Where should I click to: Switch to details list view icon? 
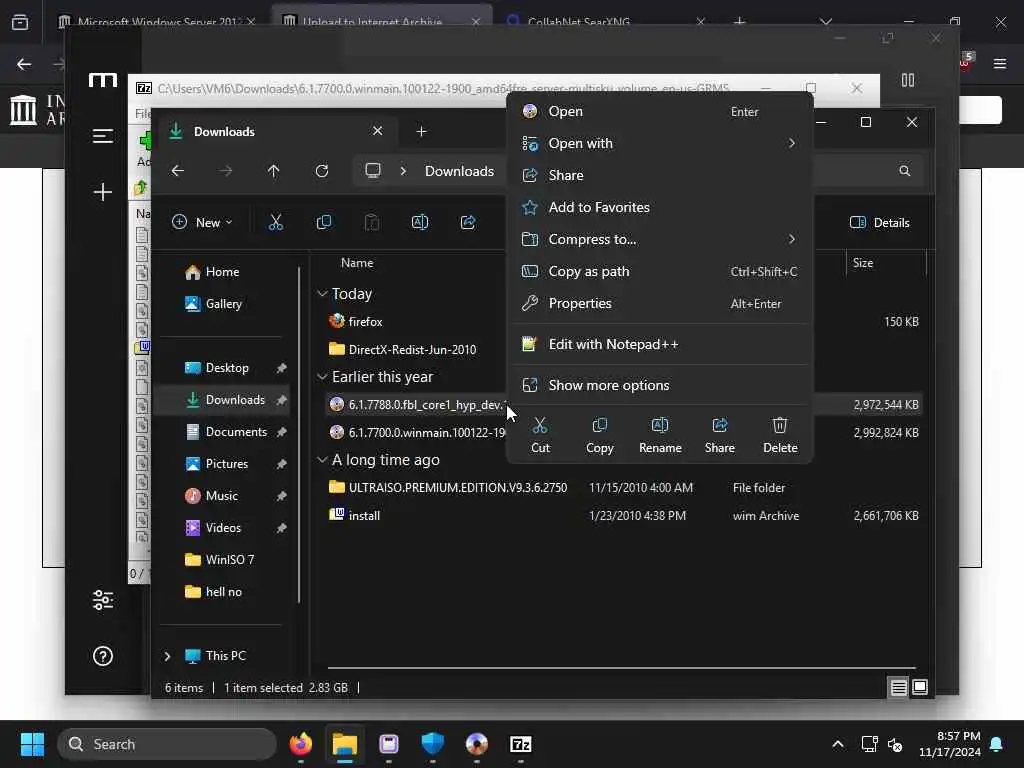899,688
